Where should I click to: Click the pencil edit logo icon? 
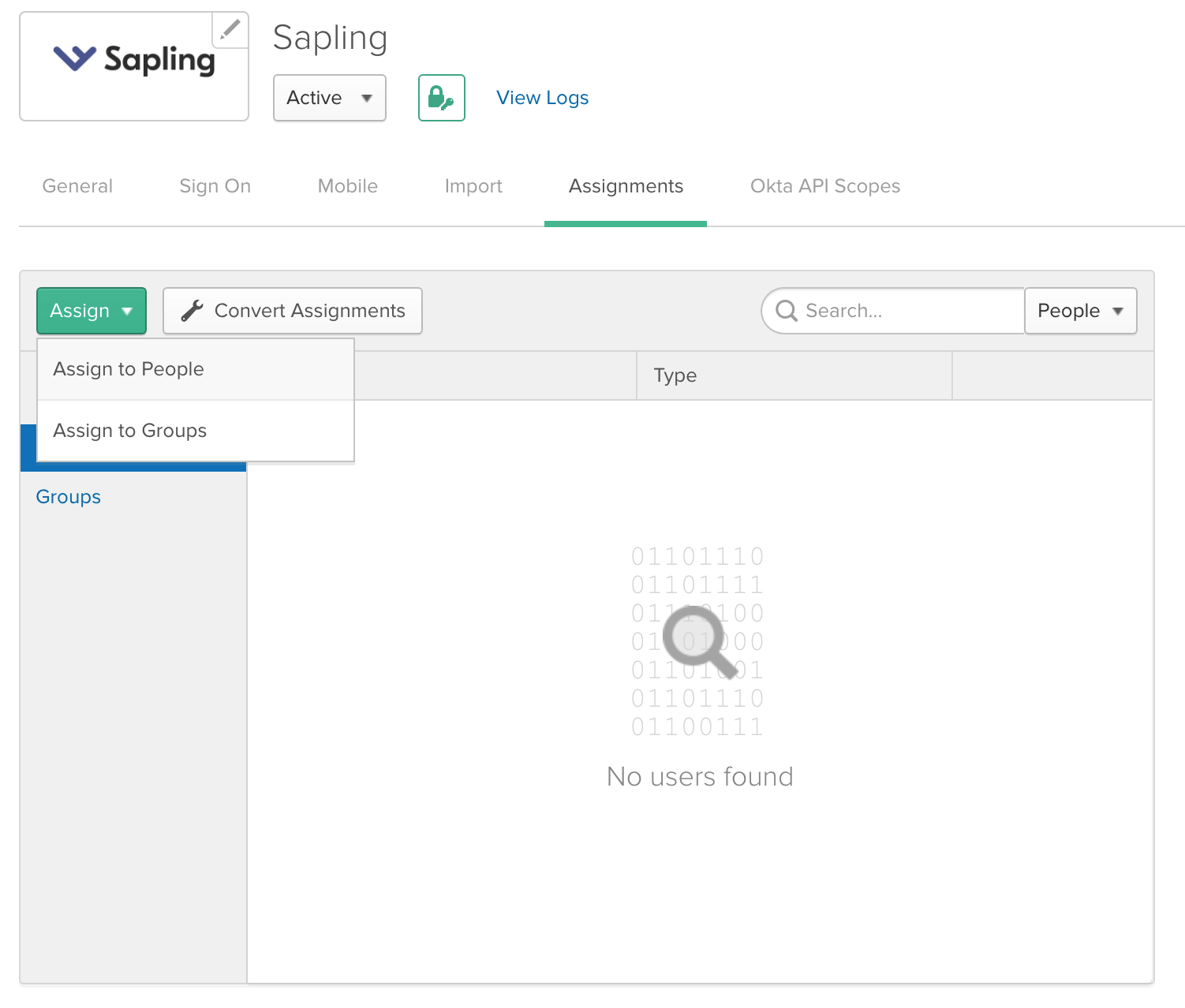tap(230, 30)
